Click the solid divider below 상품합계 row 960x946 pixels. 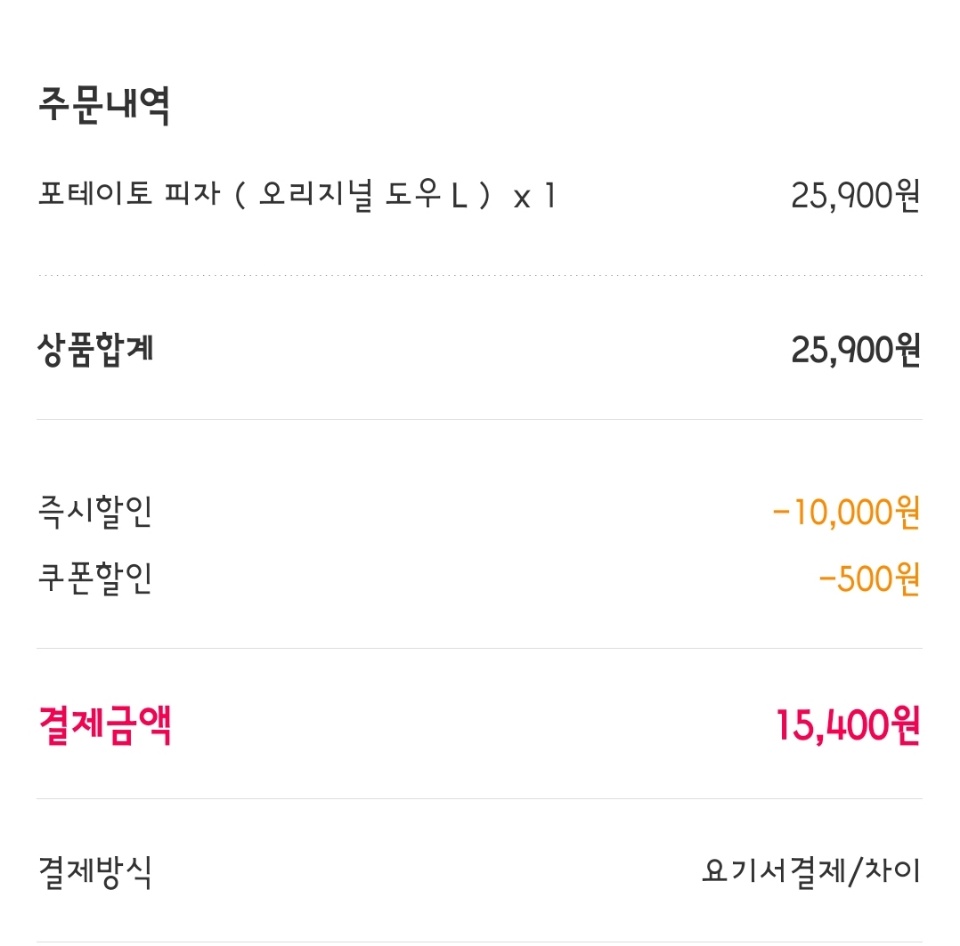(480, 420)
